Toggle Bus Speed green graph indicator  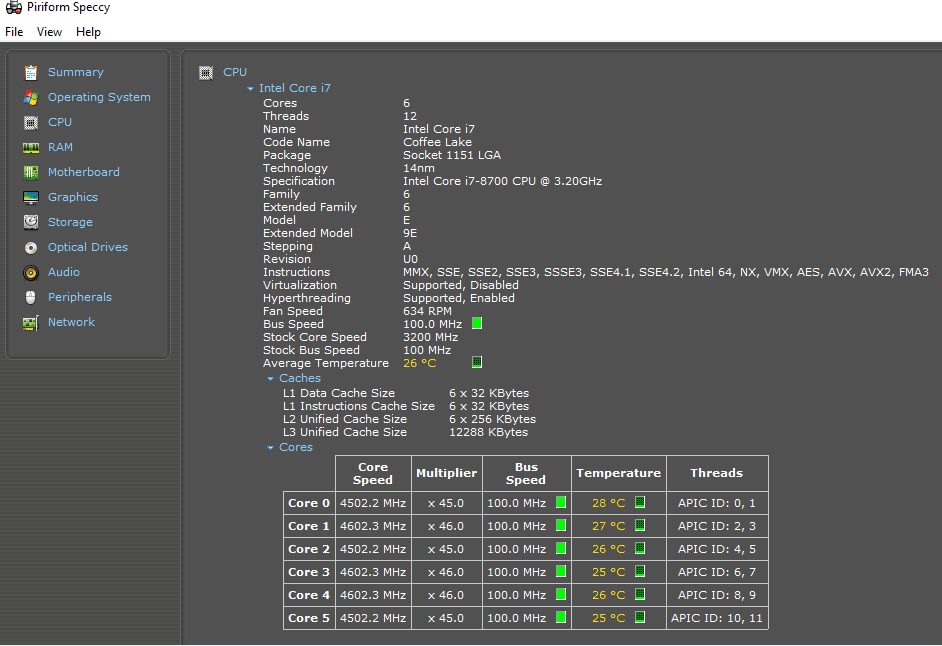click(477, 323)
